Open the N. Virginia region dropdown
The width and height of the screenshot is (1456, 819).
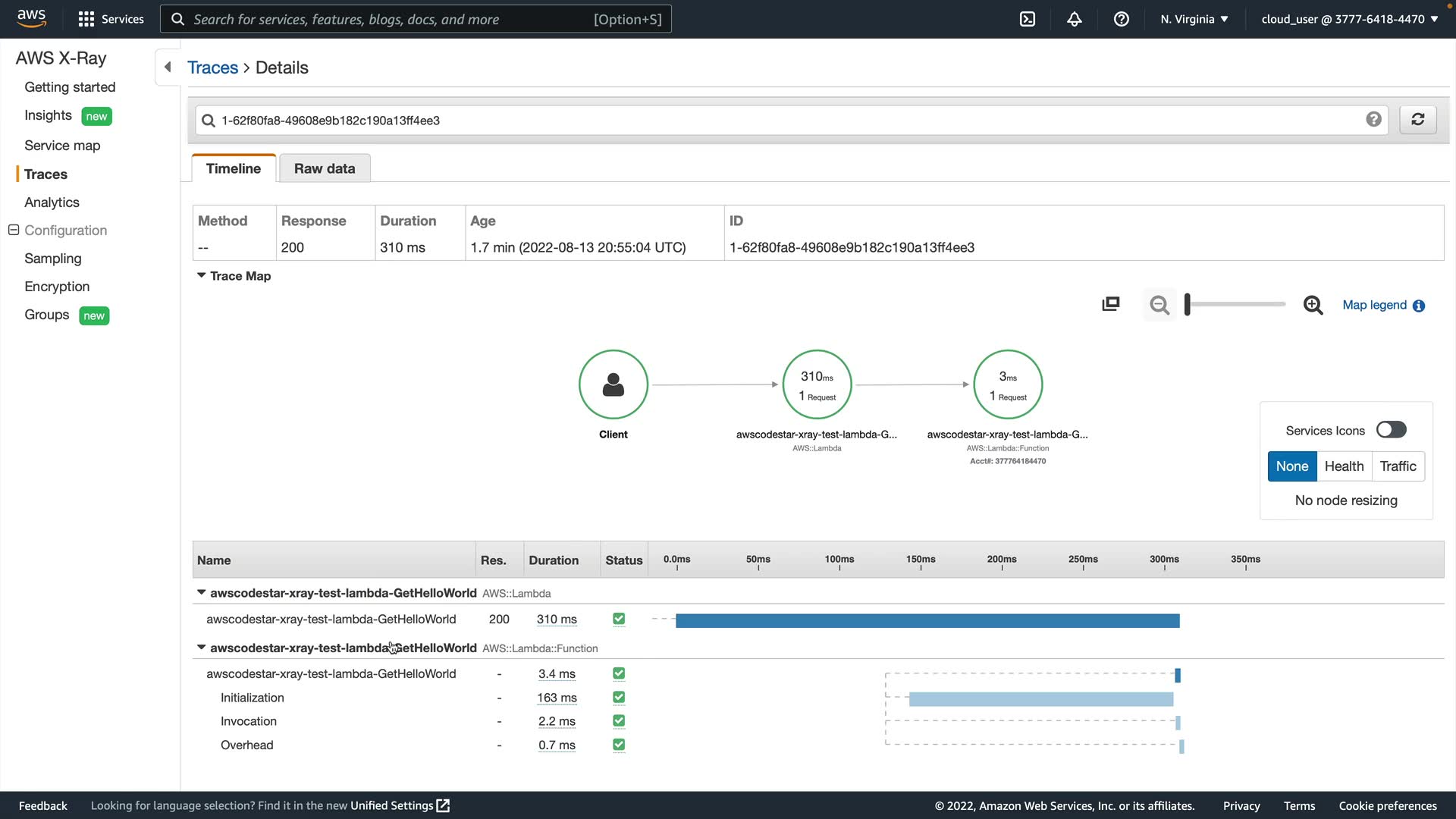pyautogui.click(x=1194, y=19)
